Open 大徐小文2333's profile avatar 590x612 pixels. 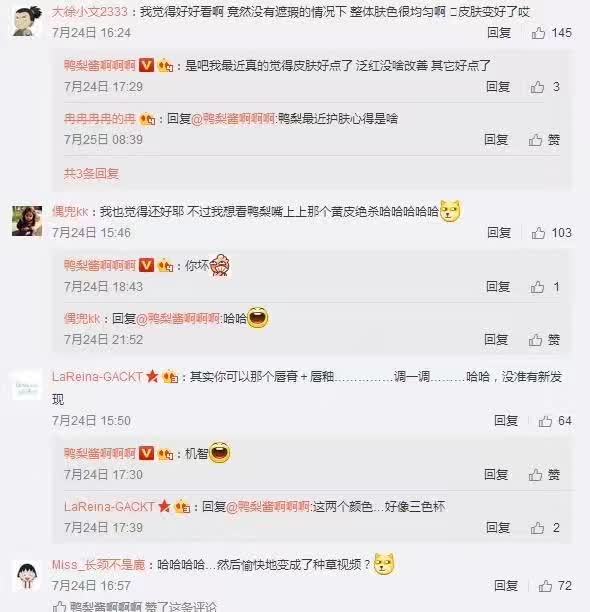[27, 21]
